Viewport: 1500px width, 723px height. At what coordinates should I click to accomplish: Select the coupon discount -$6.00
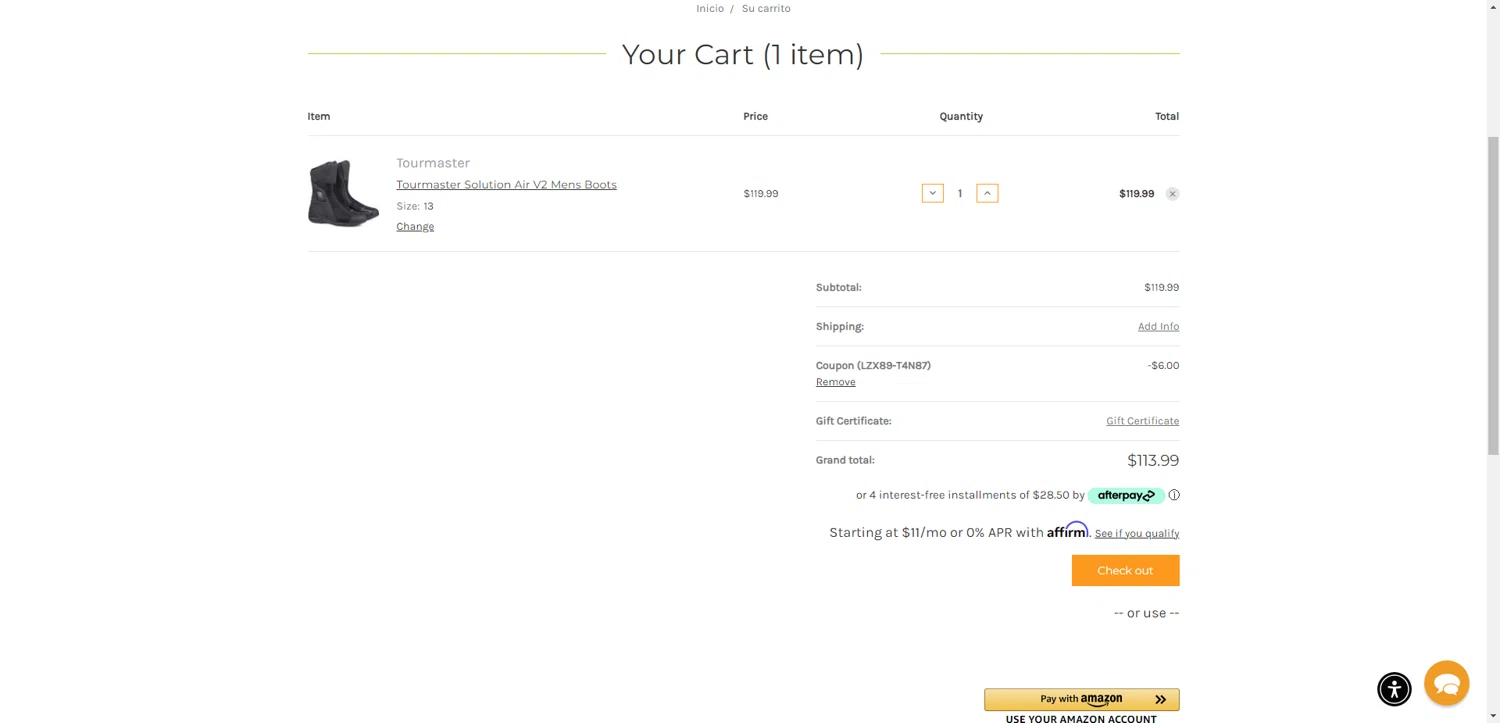pyautogui.click(x=1163, y=366)
